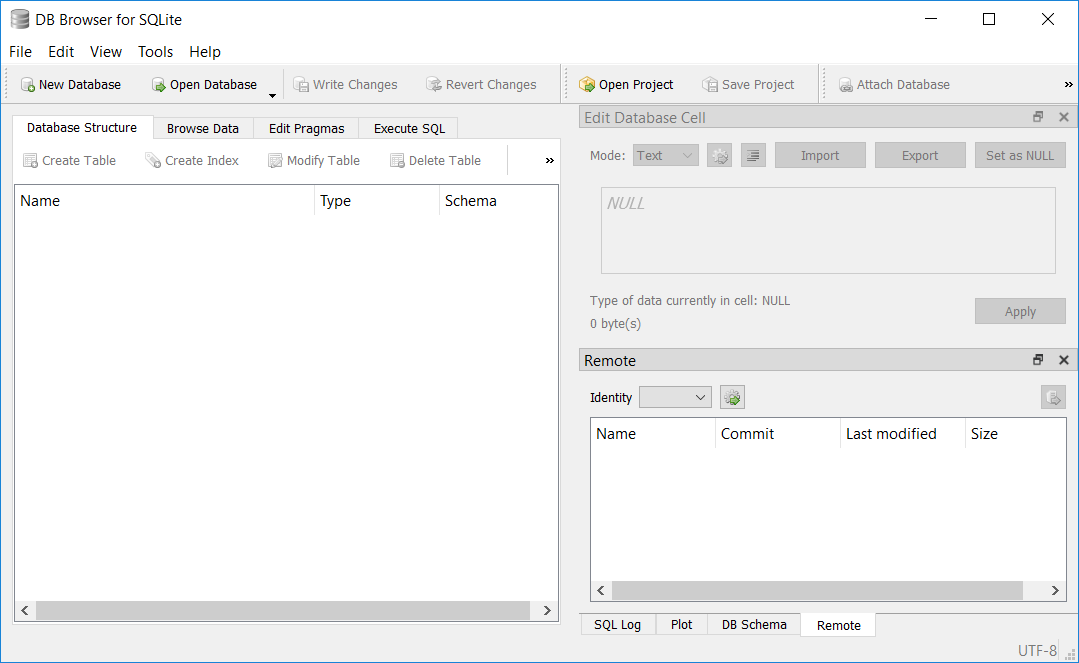
Task: Open the Mode Text dropdown
Action: pos(665,156)
